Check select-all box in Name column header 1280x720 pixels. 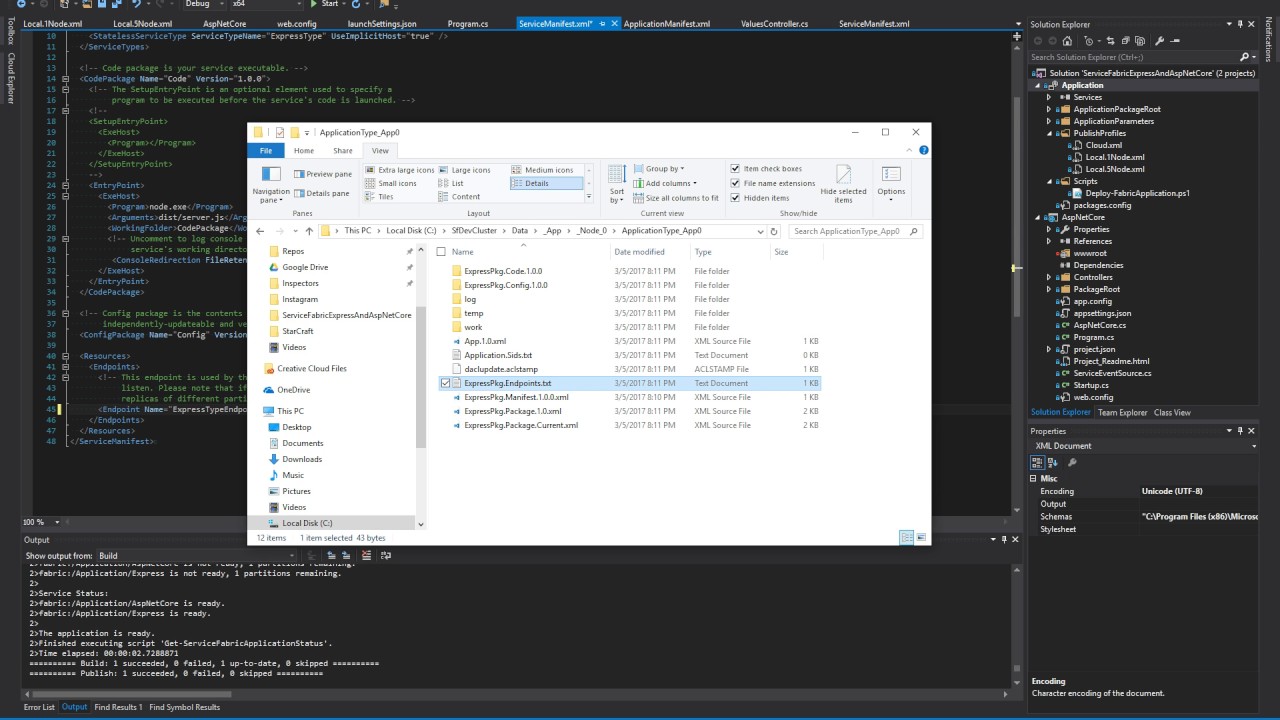click(x=441, y=252)
